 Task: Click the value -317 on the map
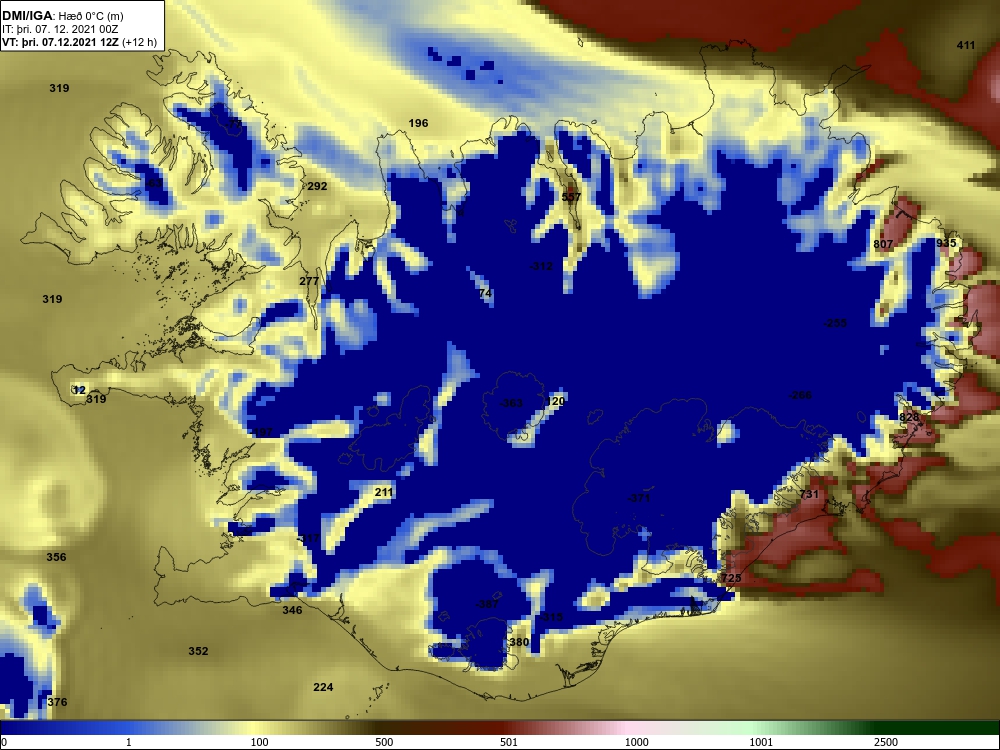pos(308,538)
